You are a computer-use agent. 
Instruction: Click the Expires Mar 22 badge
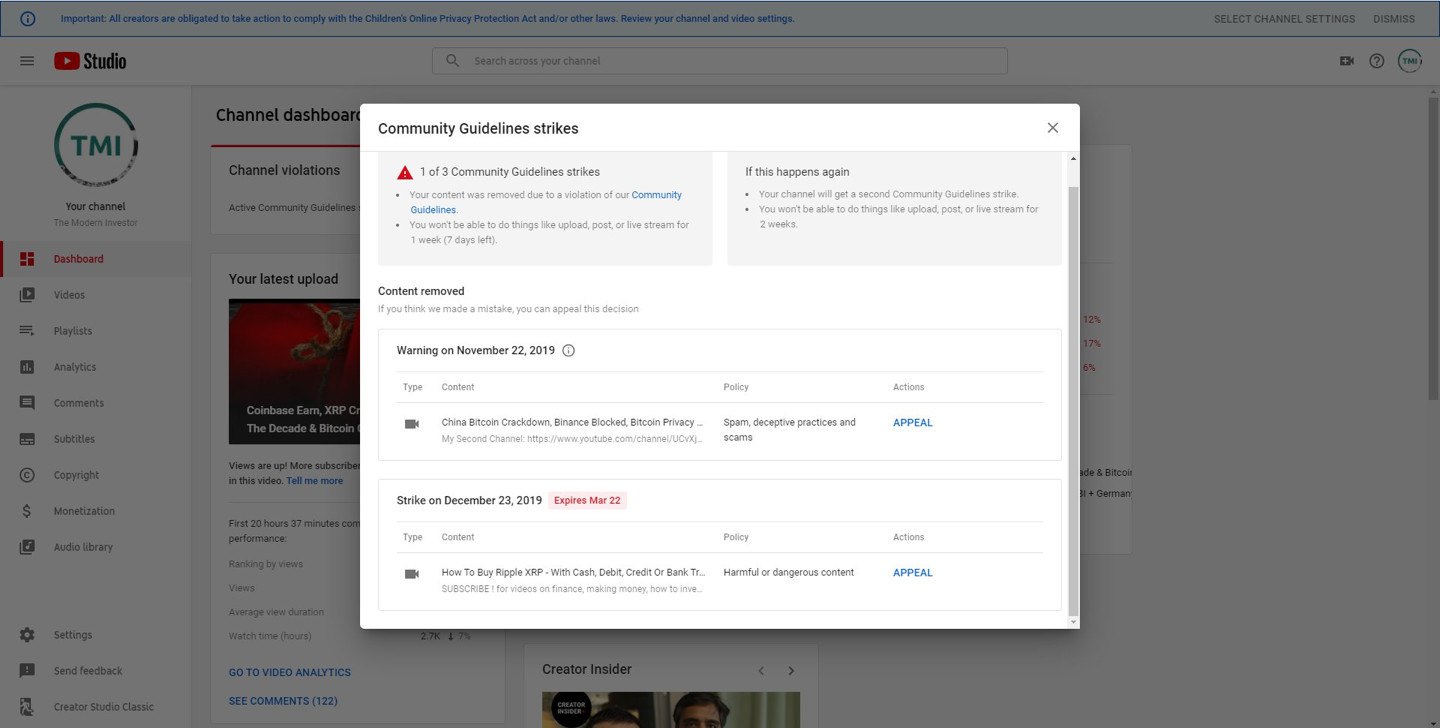click(587, 501)
